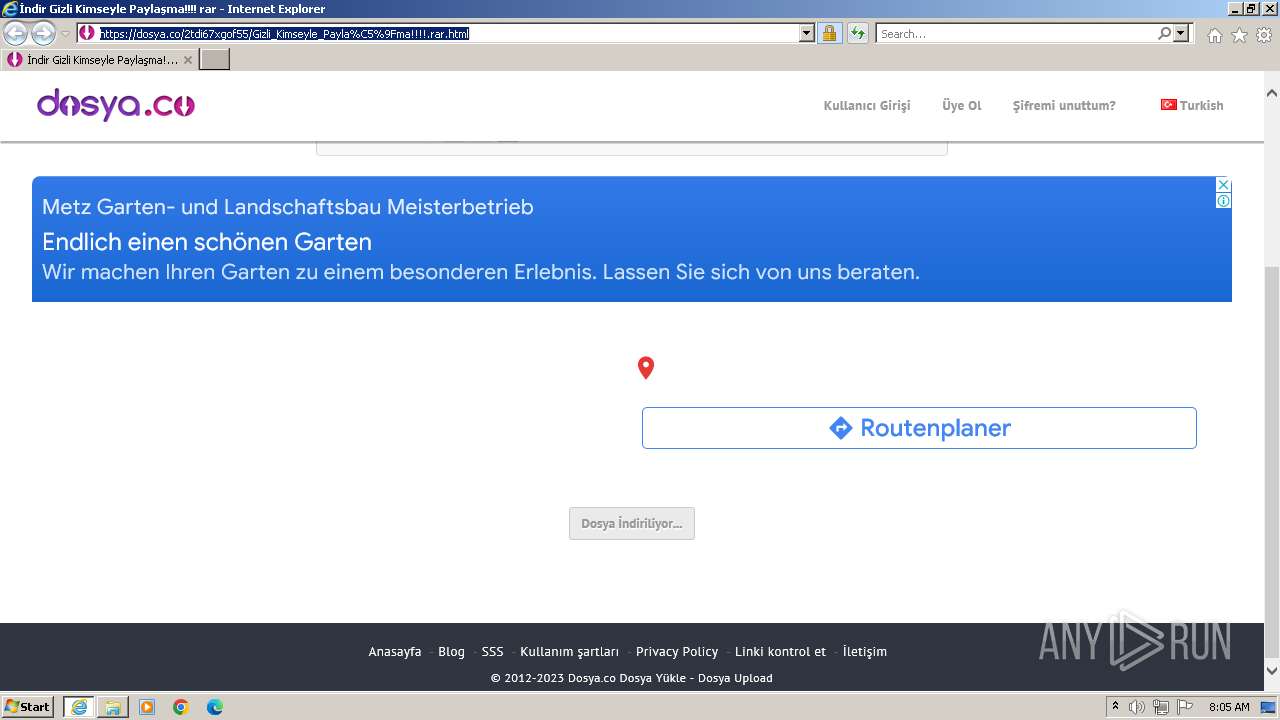The image size is (1280, 720).
Task: Click the 8:05 AM system clock
Action: (x=1229, y=706)
